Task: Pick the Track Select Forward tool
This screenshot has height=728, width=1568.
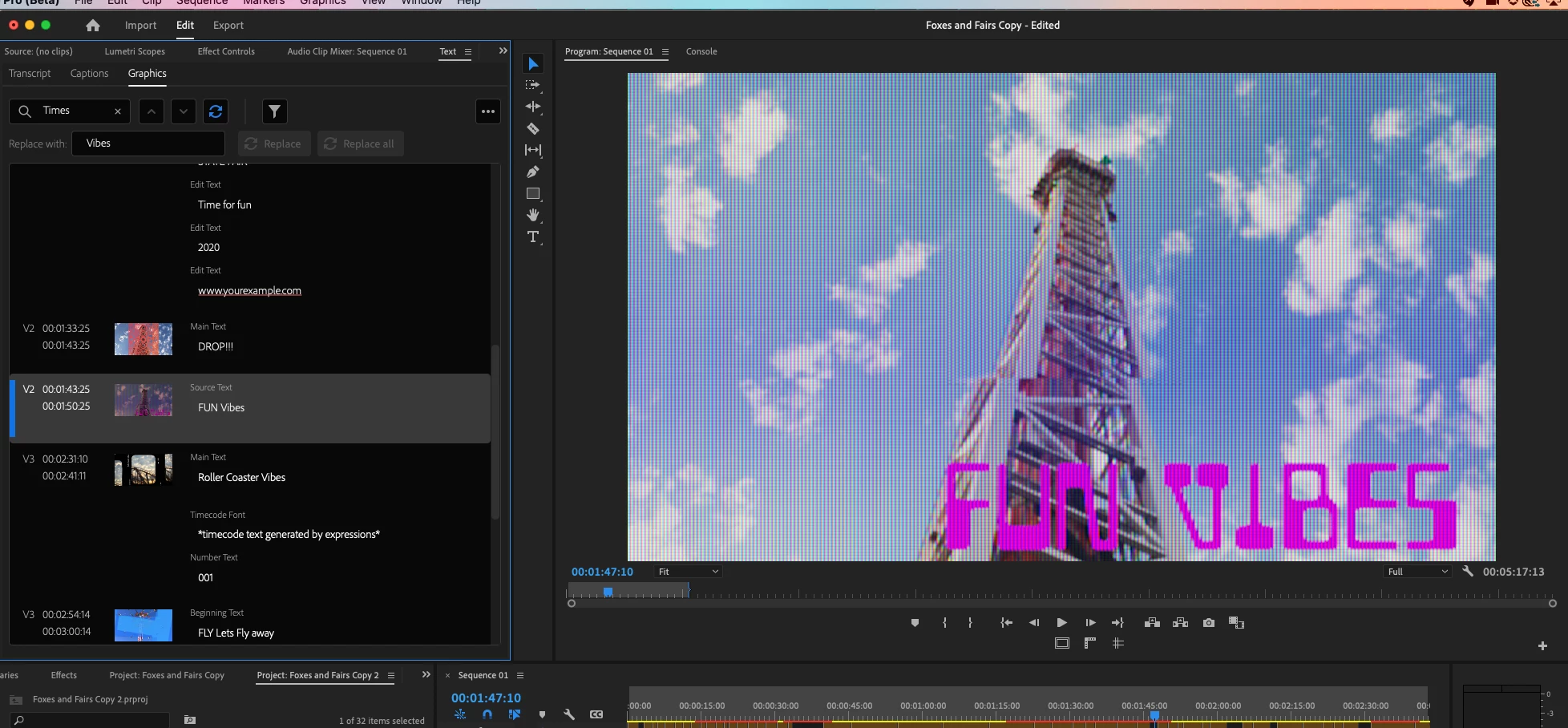Action: coord(533,85)
